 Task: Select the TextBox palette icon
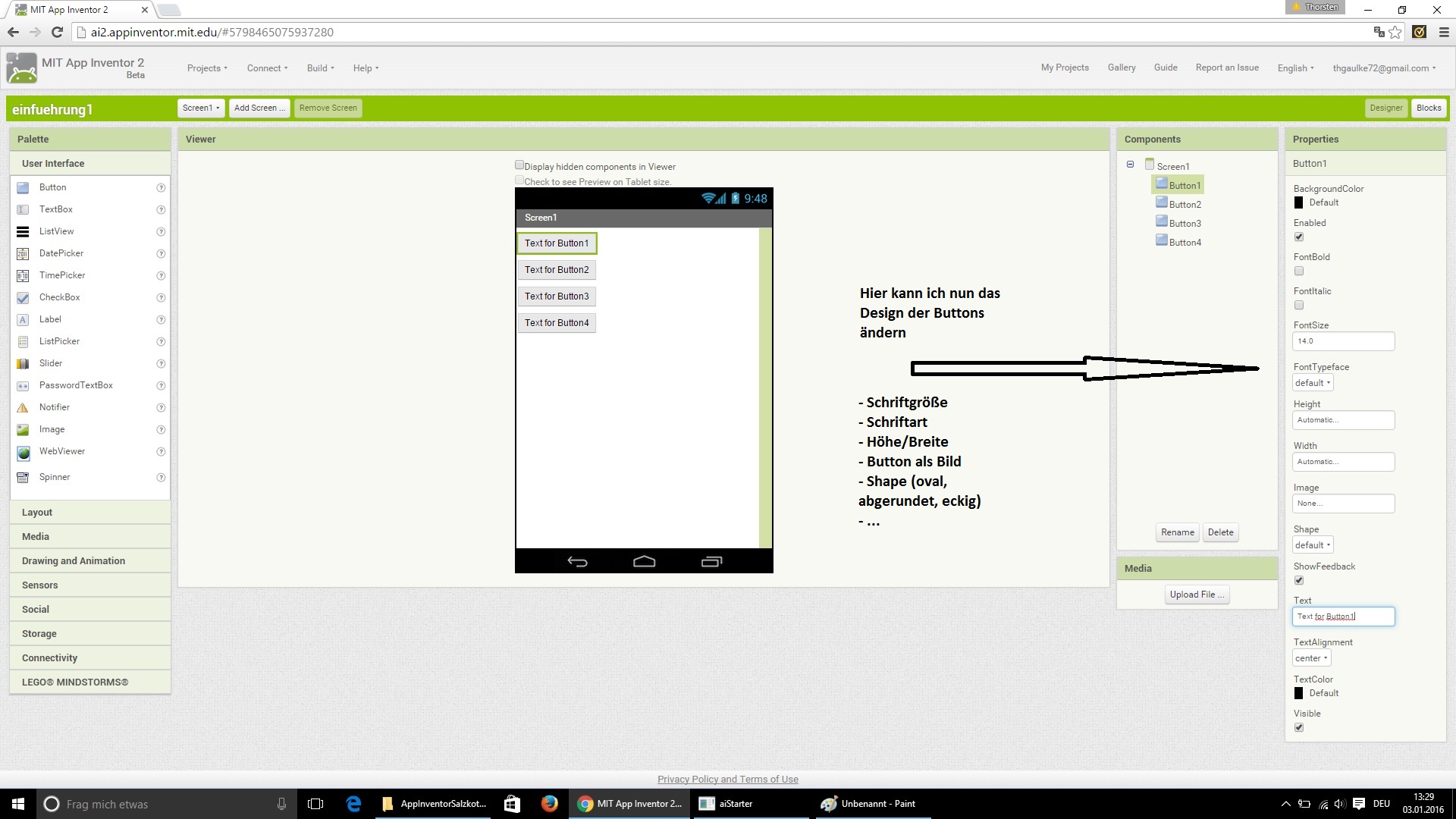[x=23, y=209]
